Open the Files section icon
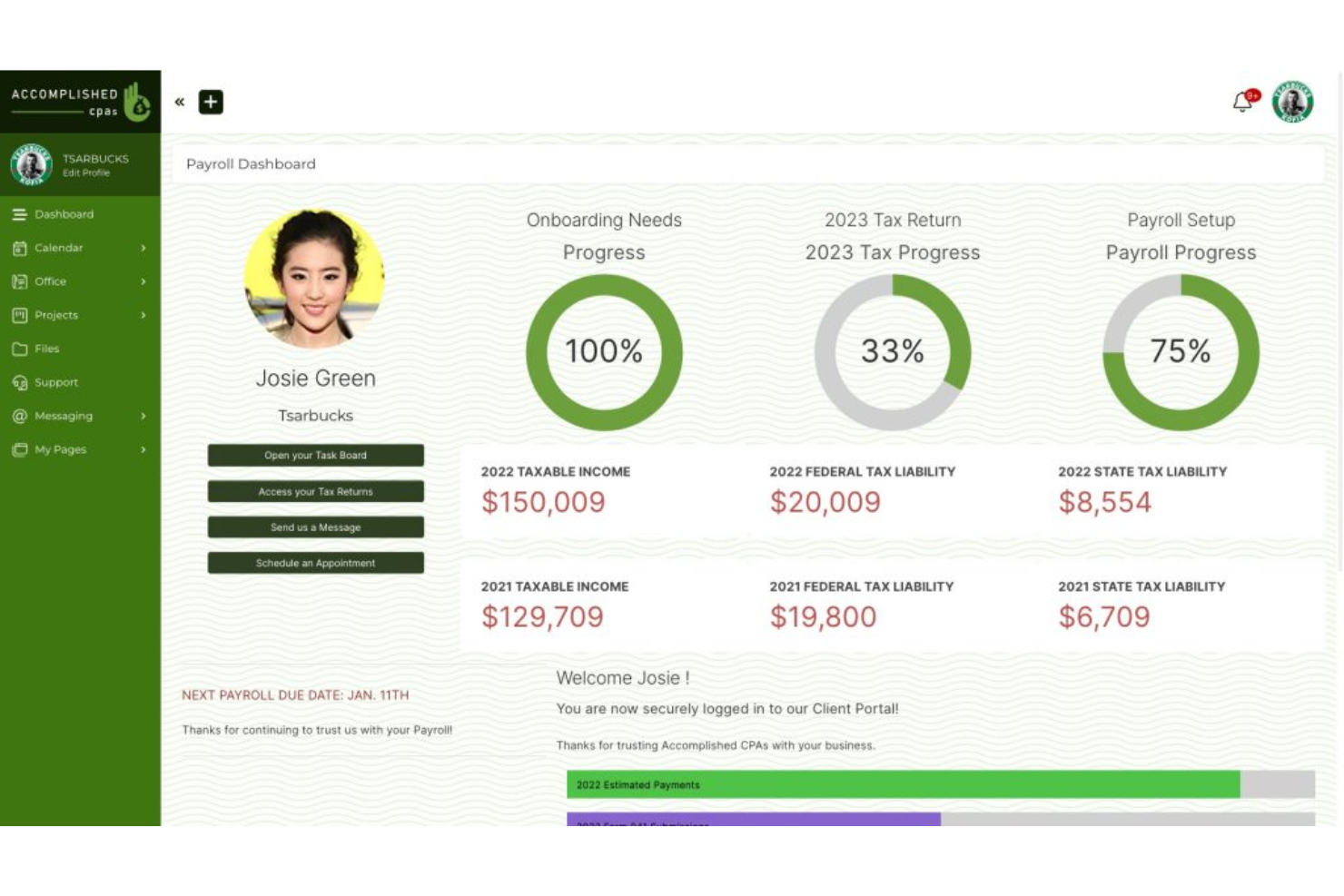This screenshot has height=896, width=1344. coord(20,349)
